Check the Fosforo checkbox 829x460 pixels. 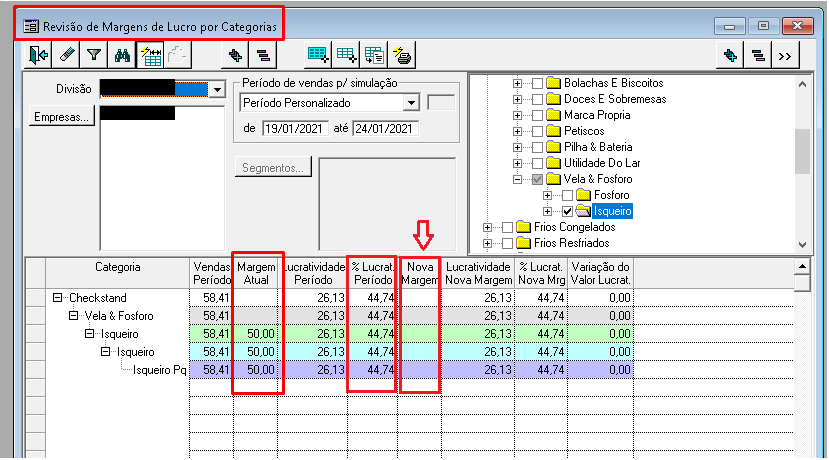pyautogui.click(x=567, y=196)
